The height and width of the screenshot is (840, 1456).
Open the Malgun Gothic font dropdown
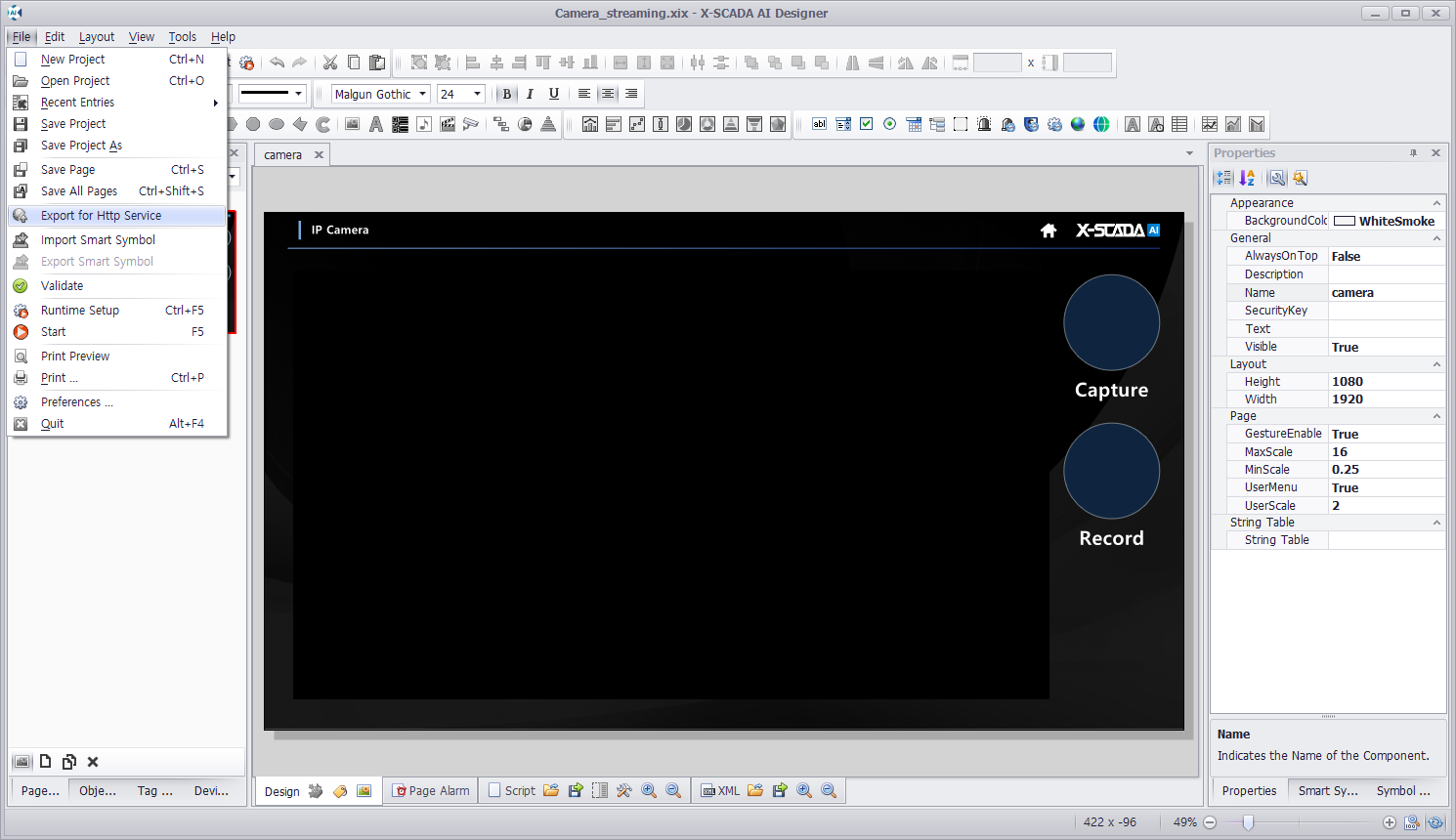pos(423,94)
